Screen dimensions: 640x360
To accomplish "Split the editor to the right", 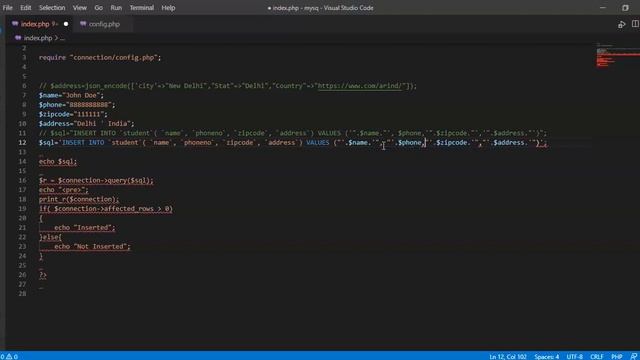I will [x=635, y=24].
